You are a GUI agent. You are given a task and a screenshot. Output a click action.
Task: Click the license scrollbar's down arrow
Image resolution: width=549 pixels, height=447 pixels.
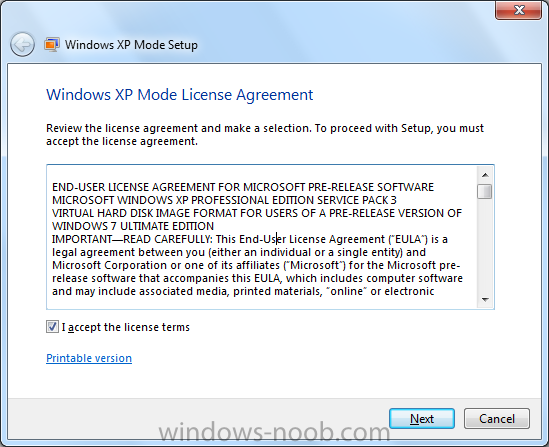(485, 300)
